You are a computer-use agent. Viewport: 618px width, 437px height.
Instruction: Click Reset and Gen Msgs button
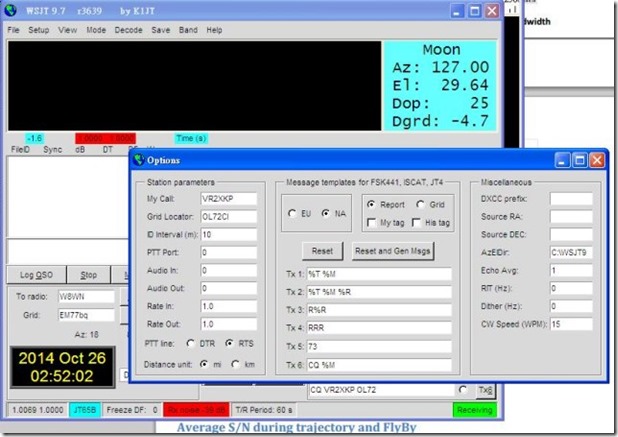pos(393,251)
